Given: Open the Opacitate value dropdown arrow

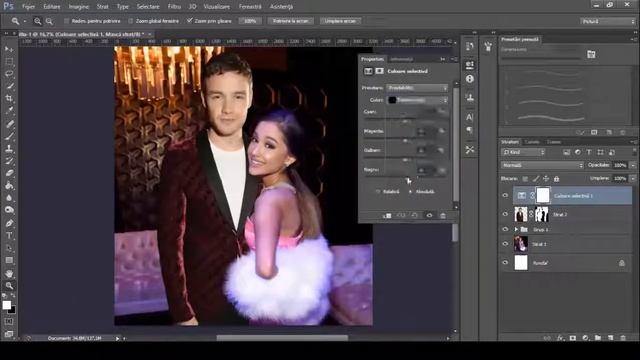Looking at the screenshot, I should [x=633, y=165].
